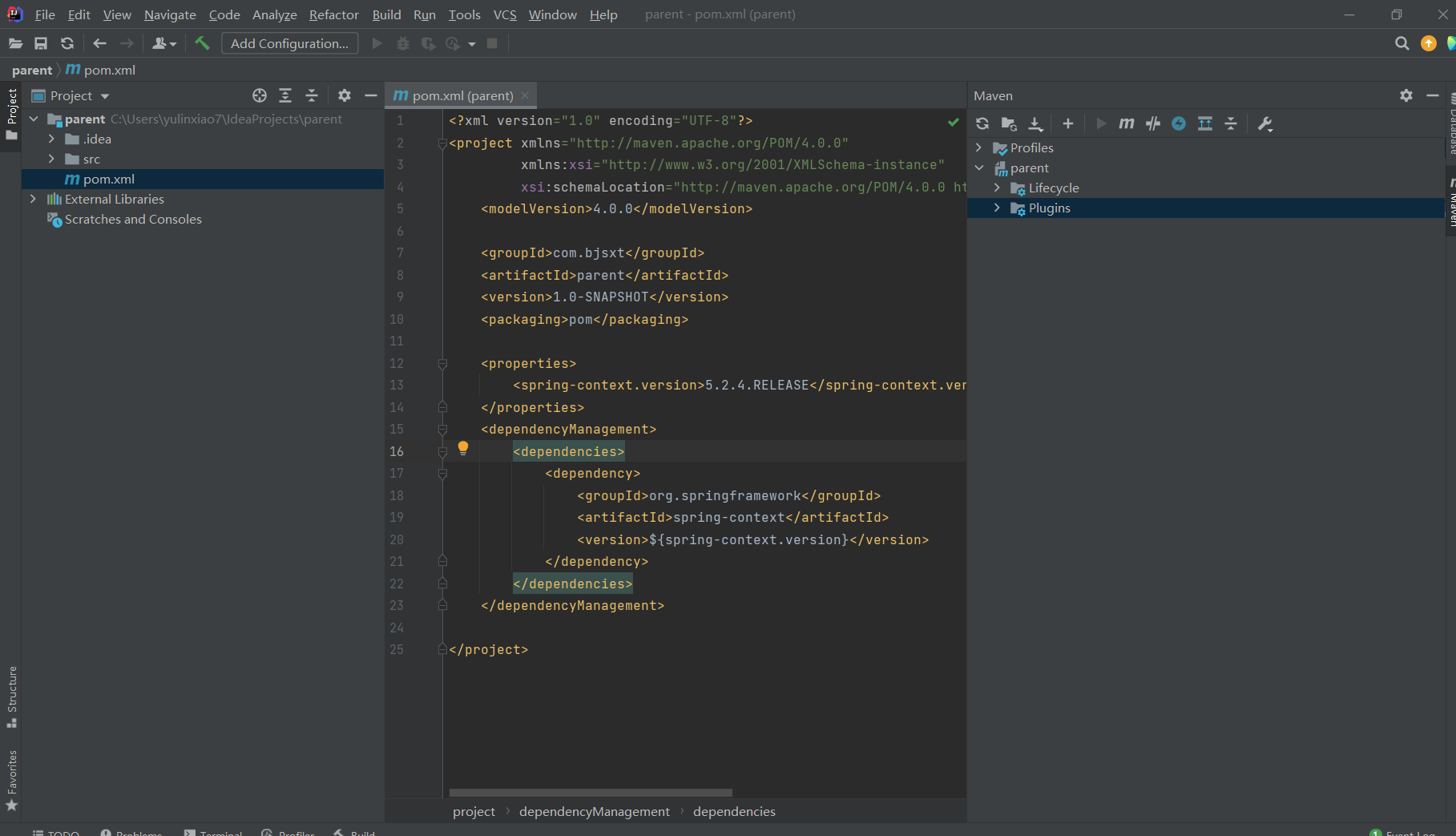Expand the .idea folder

[51, 139]
